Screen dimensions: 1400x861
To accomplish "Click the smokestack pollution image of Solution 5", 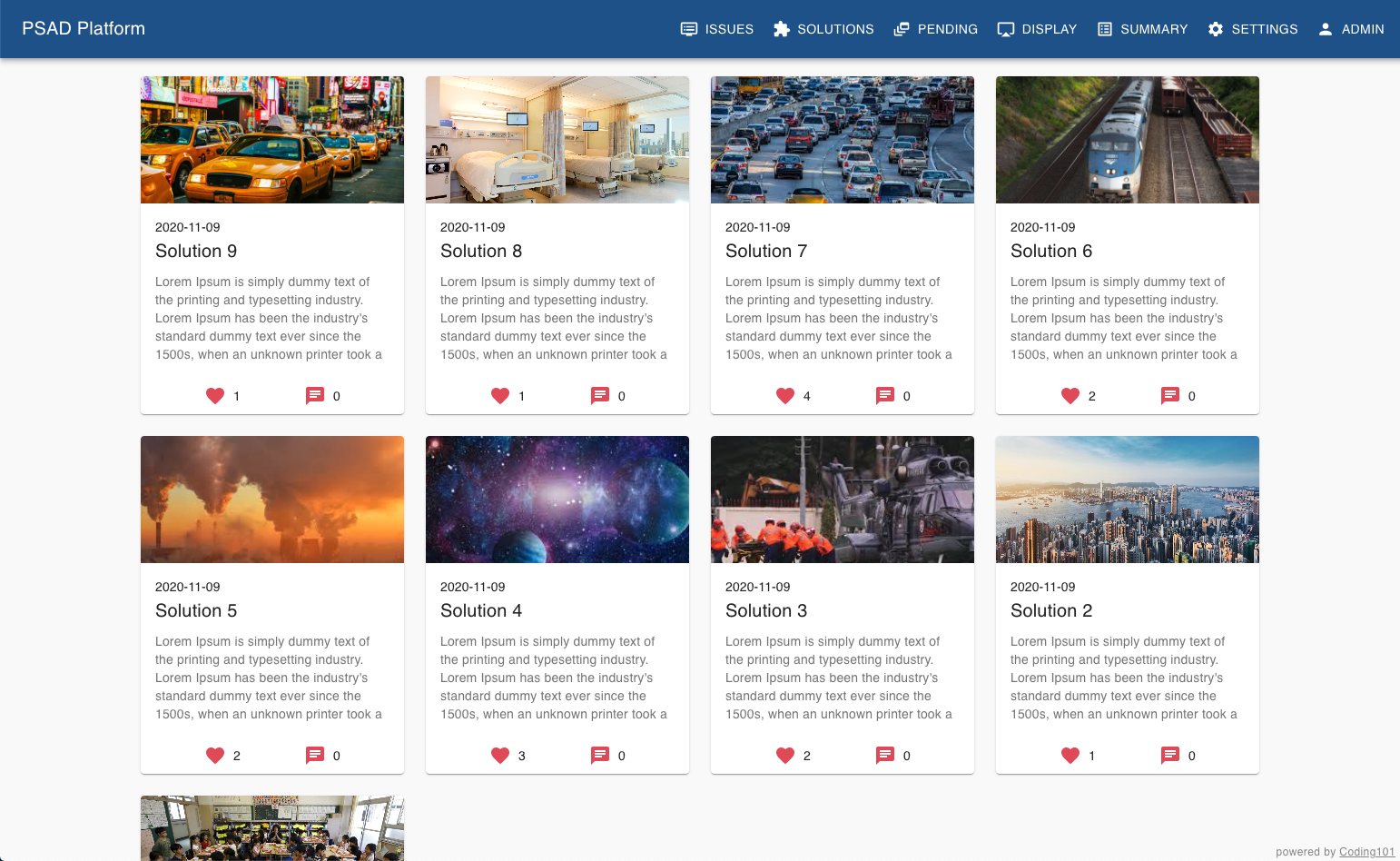I will click(272, 500).
